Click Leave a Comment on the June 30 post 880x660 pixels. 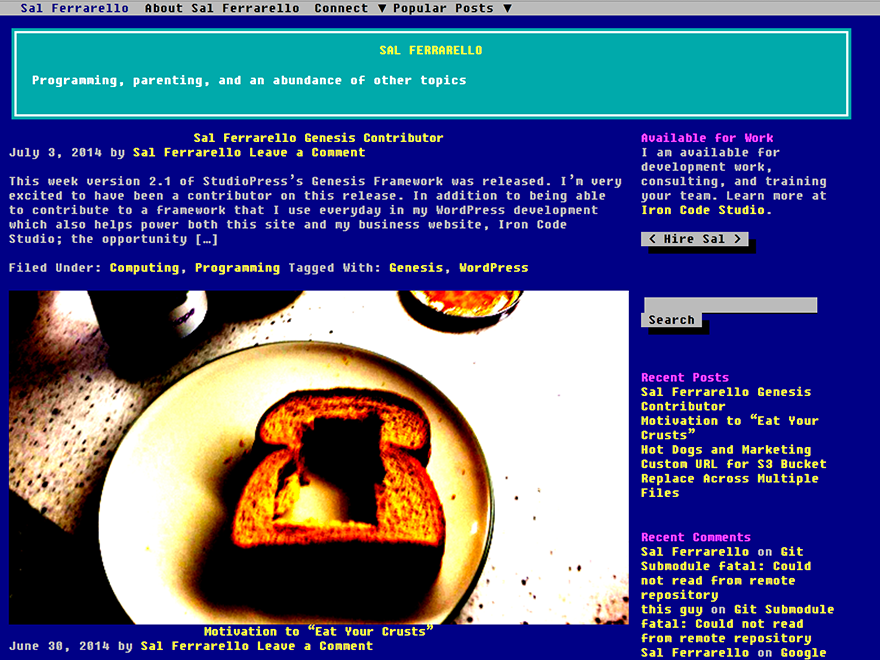pyautogui.click(x=315, y=646)
